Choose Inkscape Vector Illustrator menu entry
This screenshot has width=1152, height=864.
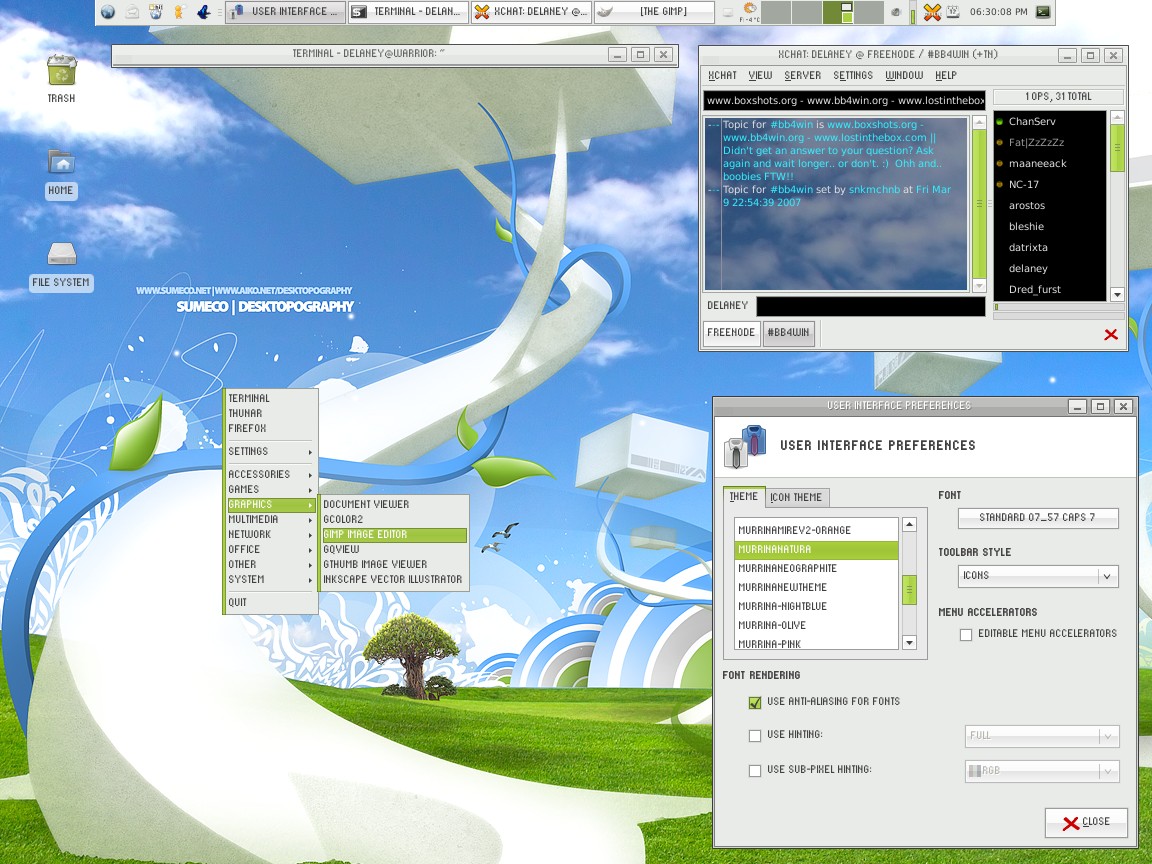[x=395, y=580]
